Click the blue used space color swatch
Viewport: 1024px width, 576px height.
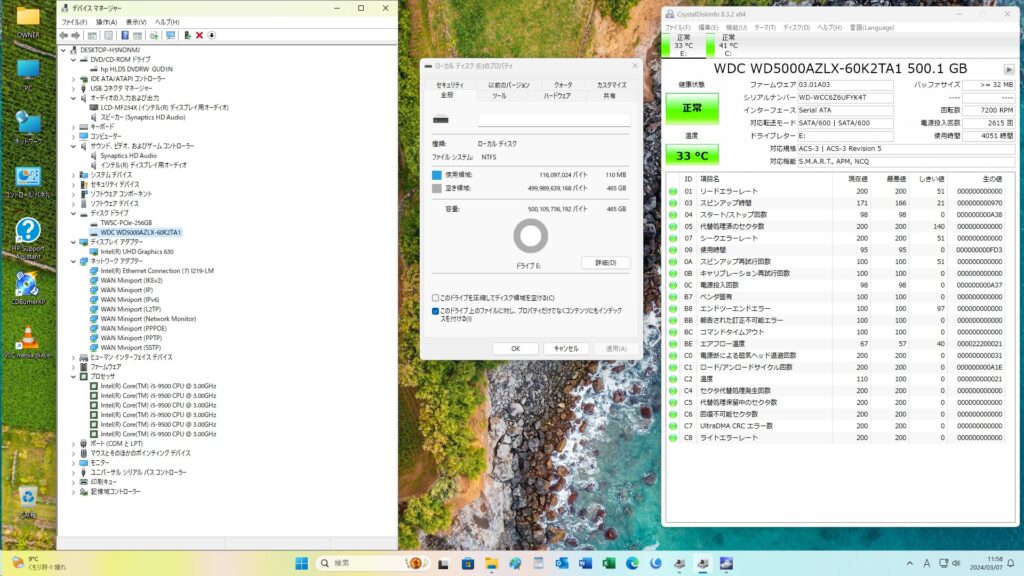click(437, 174)
